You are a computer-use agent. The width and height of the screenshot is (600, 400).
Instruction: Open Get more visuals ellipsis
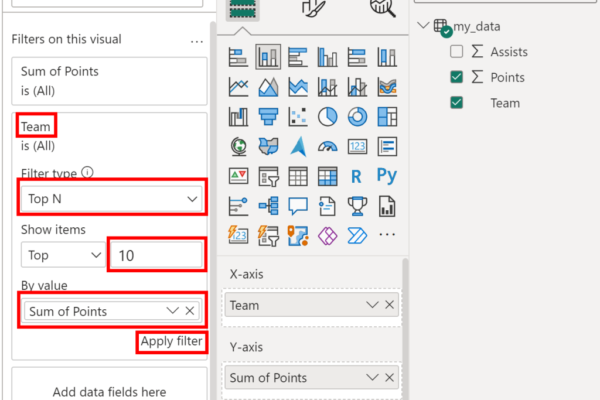point(387,234)
